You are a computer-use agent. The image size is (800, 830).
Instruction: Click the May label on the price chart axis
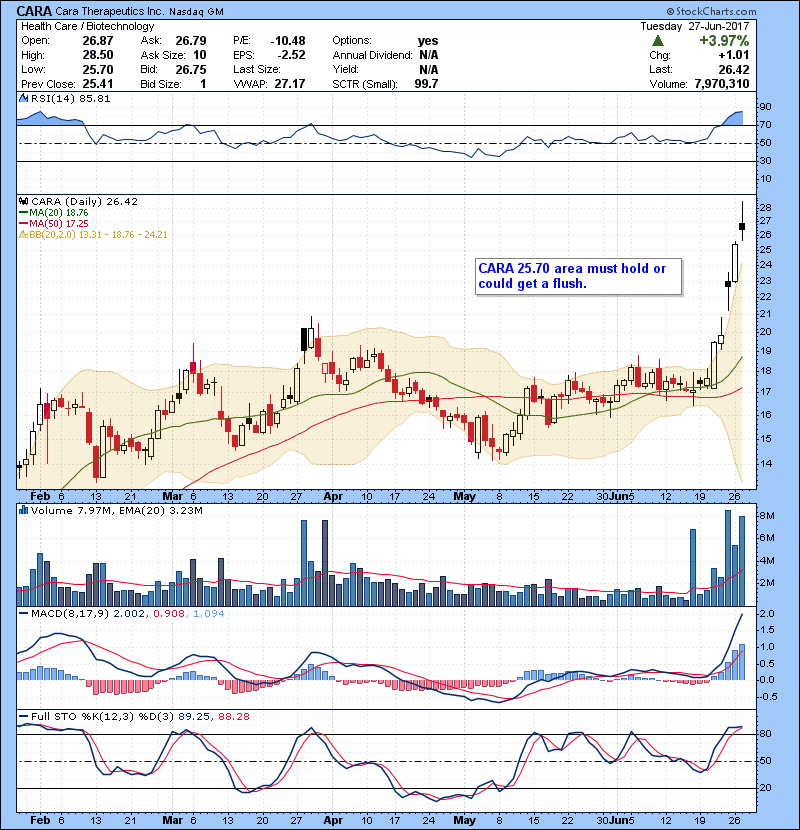[x=464, y=496]
